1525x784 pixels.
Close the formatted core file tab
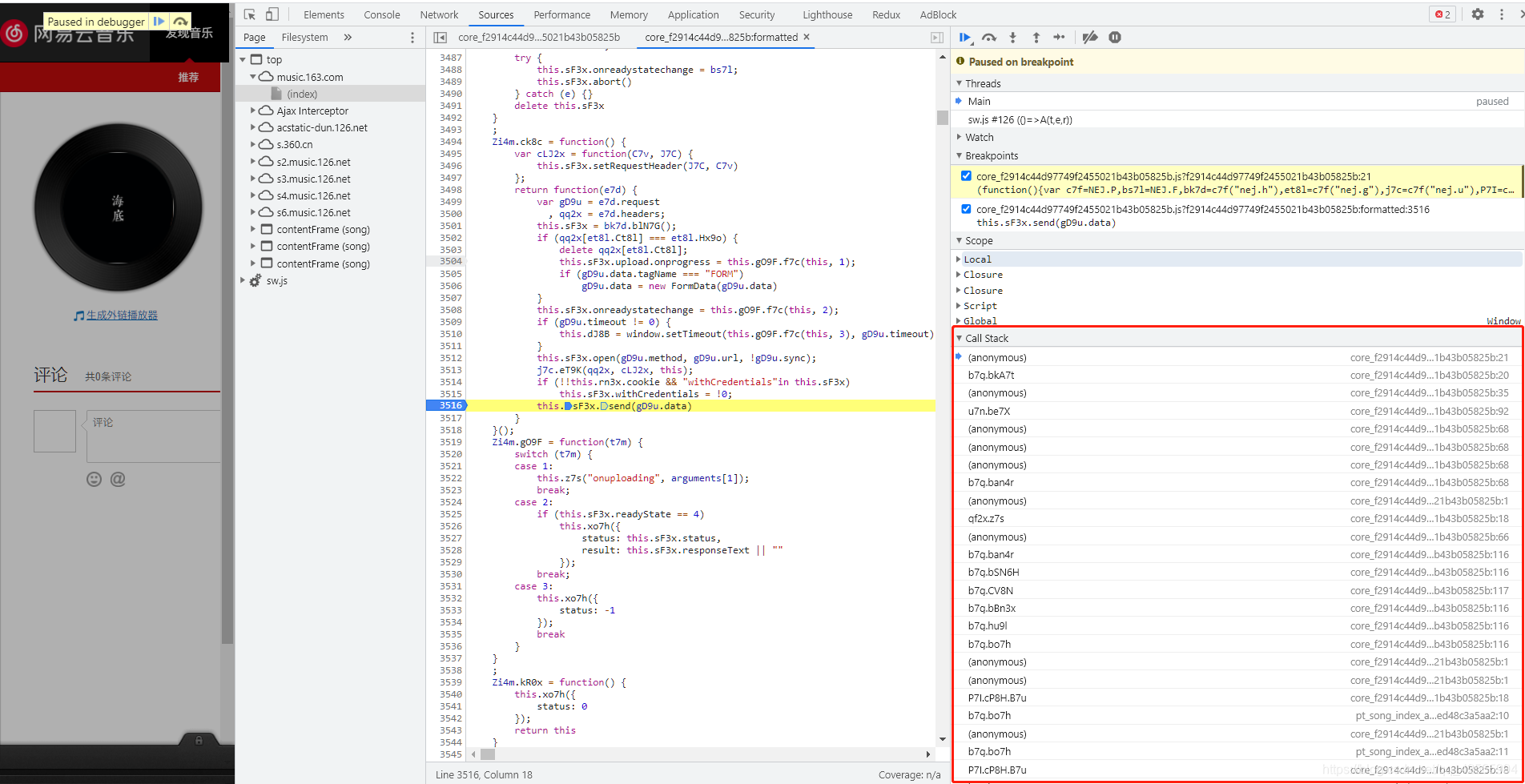807,37
